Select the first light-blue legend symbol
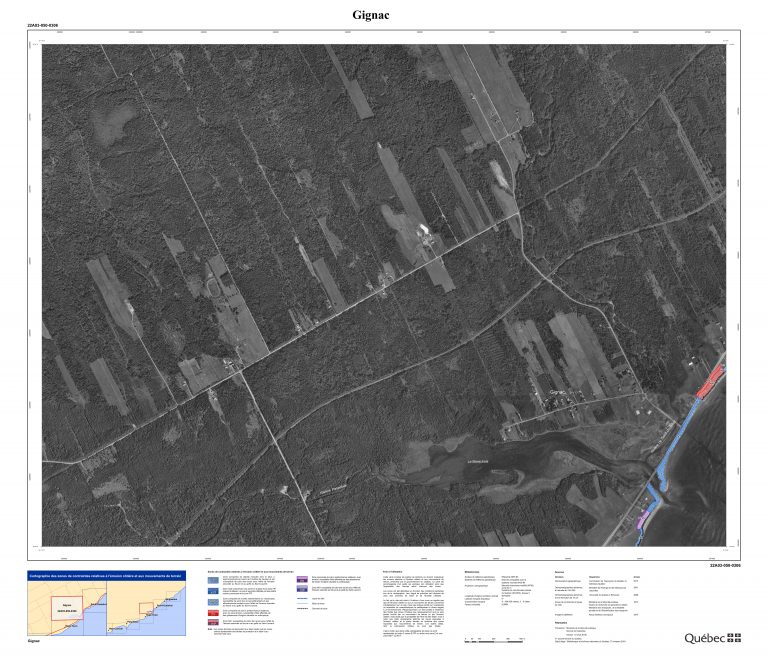Viewport: 768px width, 658px height. (x=211, y=582)
